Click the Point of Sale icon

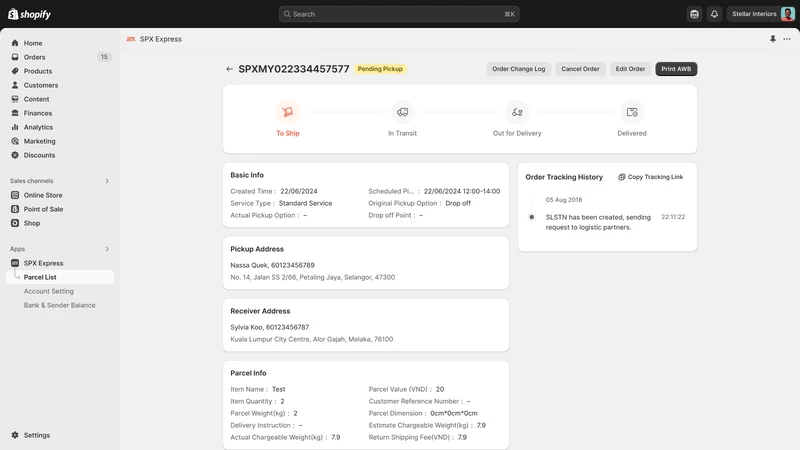[15, 209]
